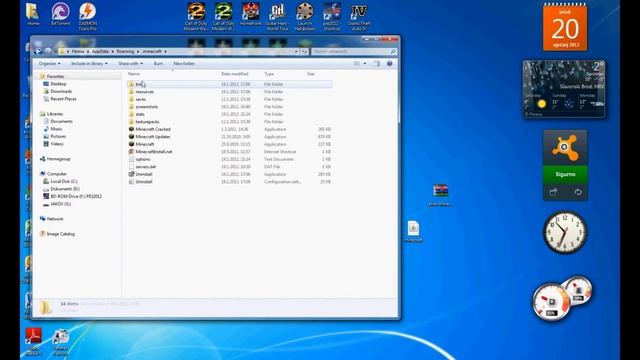
Task: Open the Videos library
Action: (x=57, y=144)
